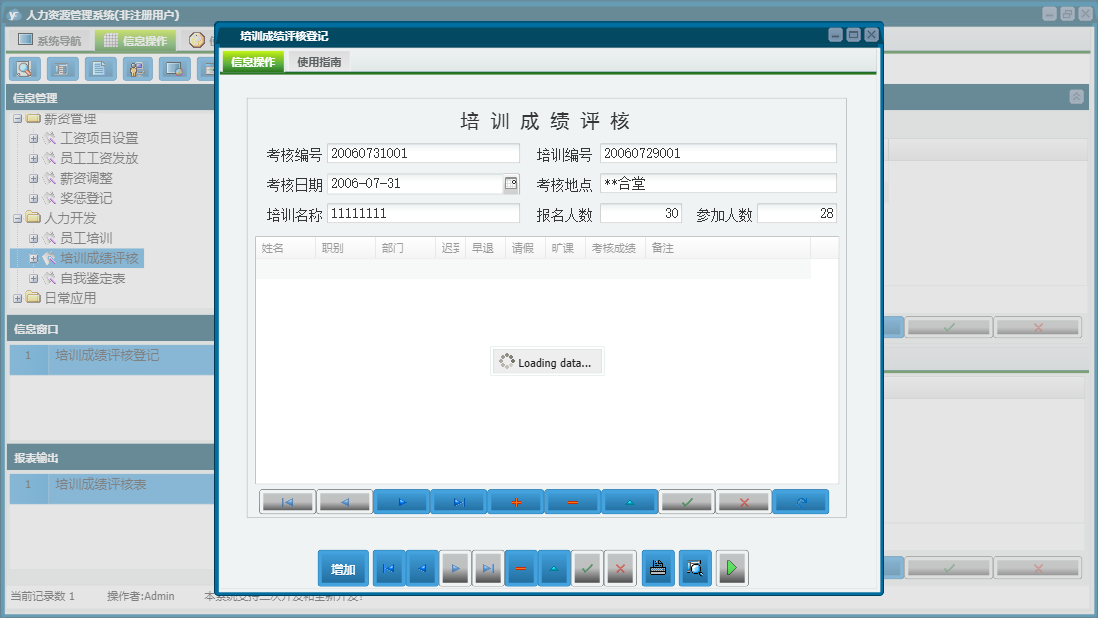Select the magnifier search icon in the left toolbar
Image resolution: width=1098 pixels, height=618 pixels.
25,69
